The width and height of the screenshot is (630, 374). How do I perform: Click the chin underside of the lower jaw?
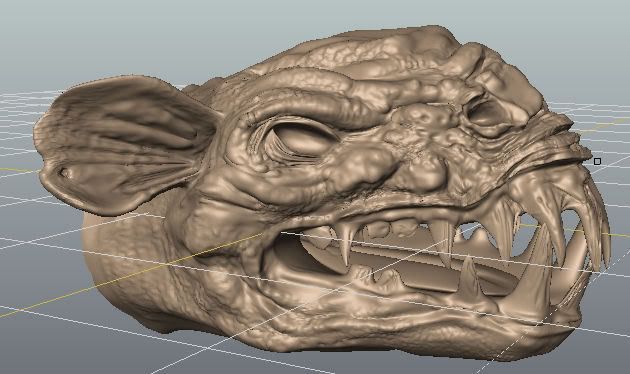[x=402, y=345]
